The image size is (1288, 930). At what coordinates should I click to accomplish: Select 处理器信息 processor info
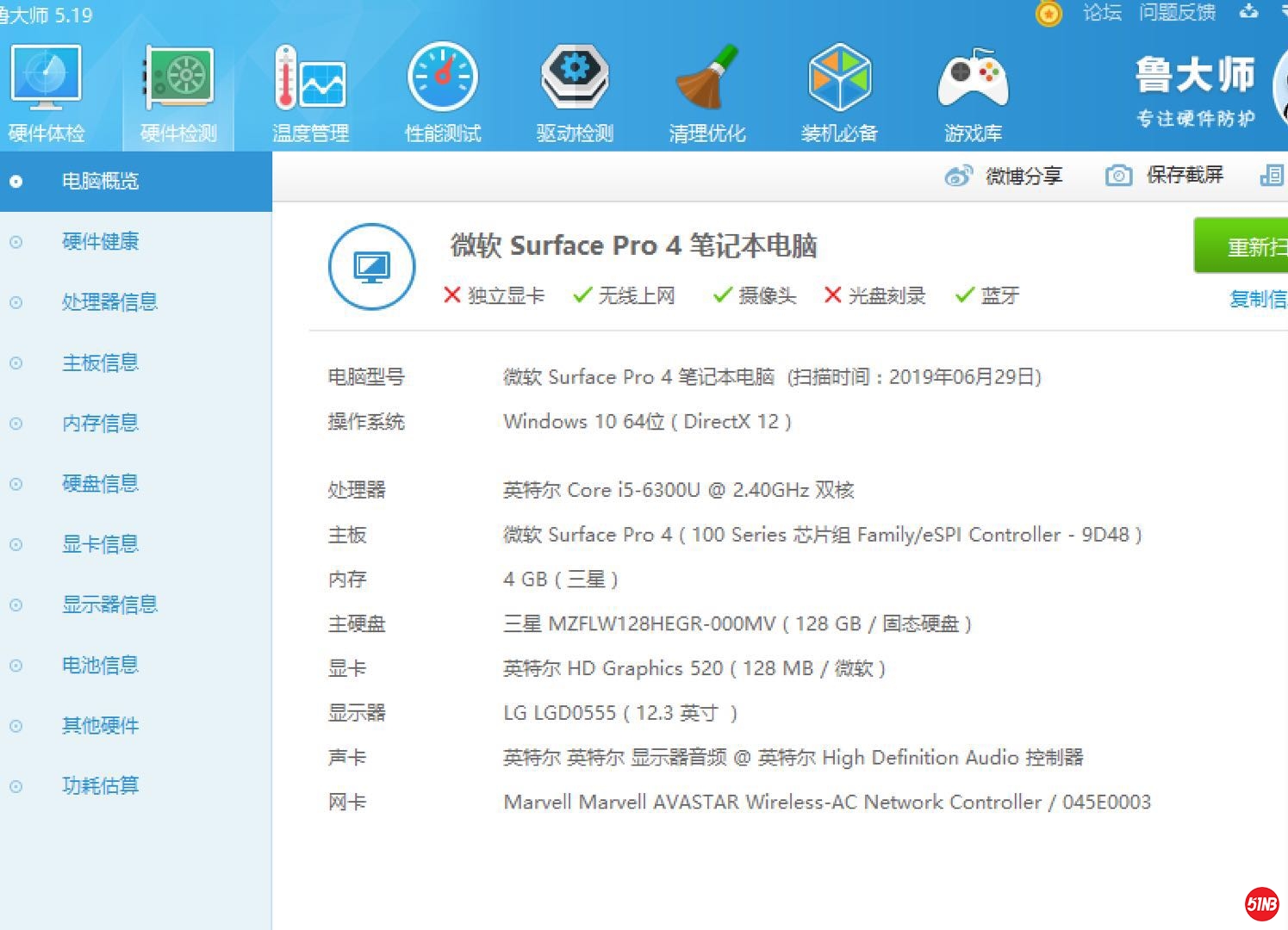[x=109, y=302]
